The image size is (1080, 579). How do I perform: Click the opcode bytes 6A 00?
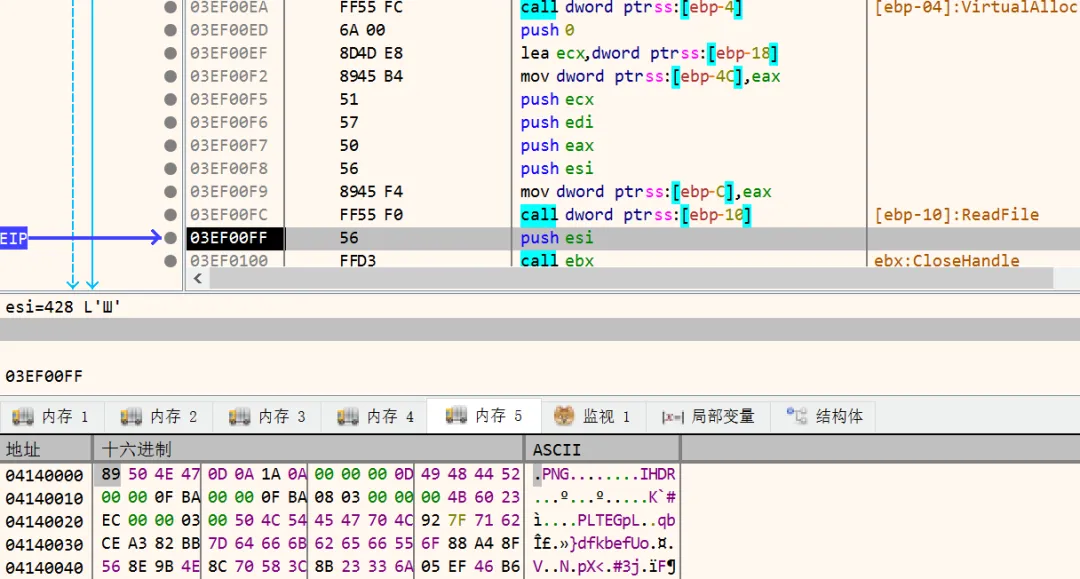362,30
